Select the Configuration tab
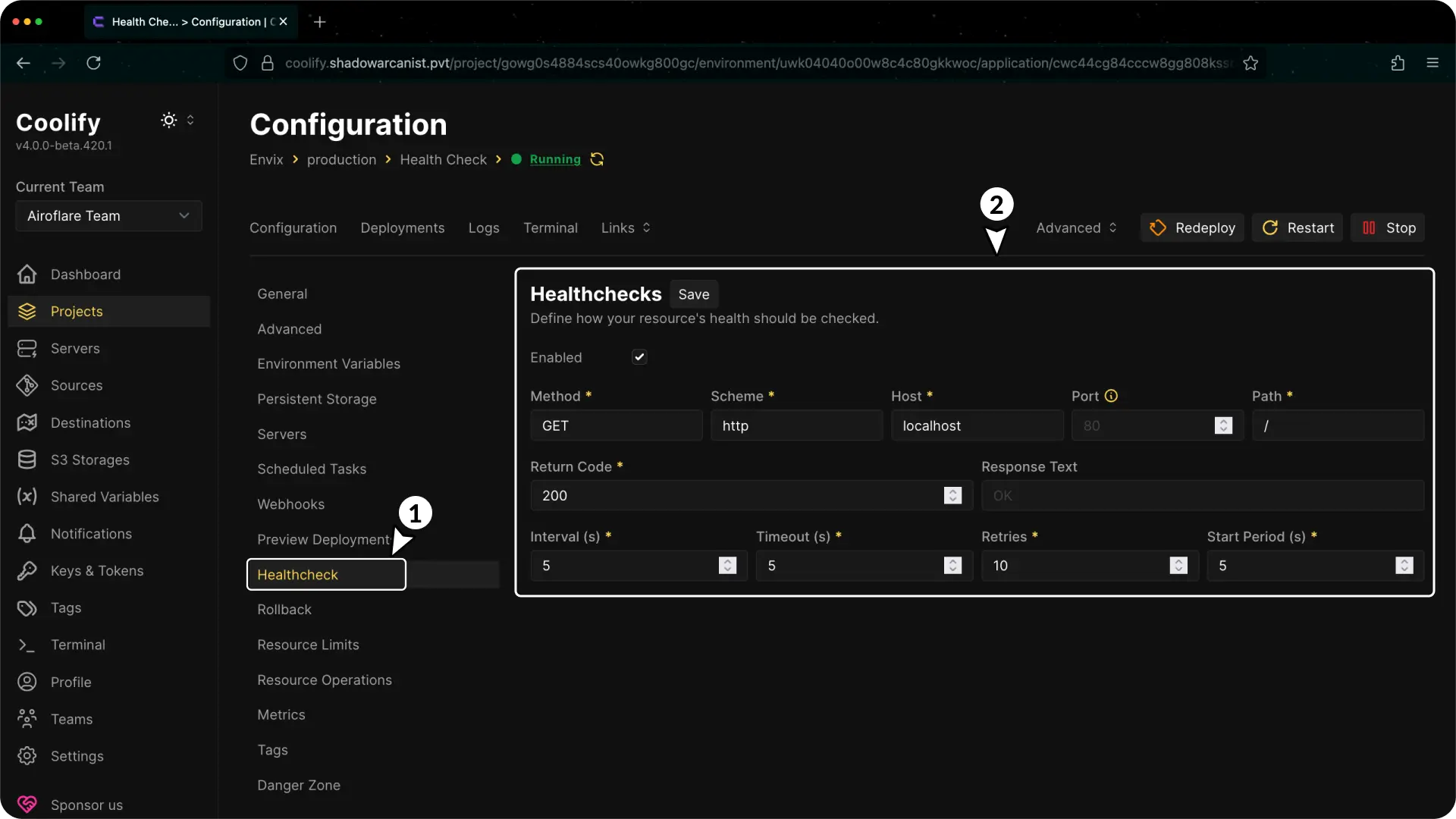This screenshot has height=819, width=1456. coord(293,228)
